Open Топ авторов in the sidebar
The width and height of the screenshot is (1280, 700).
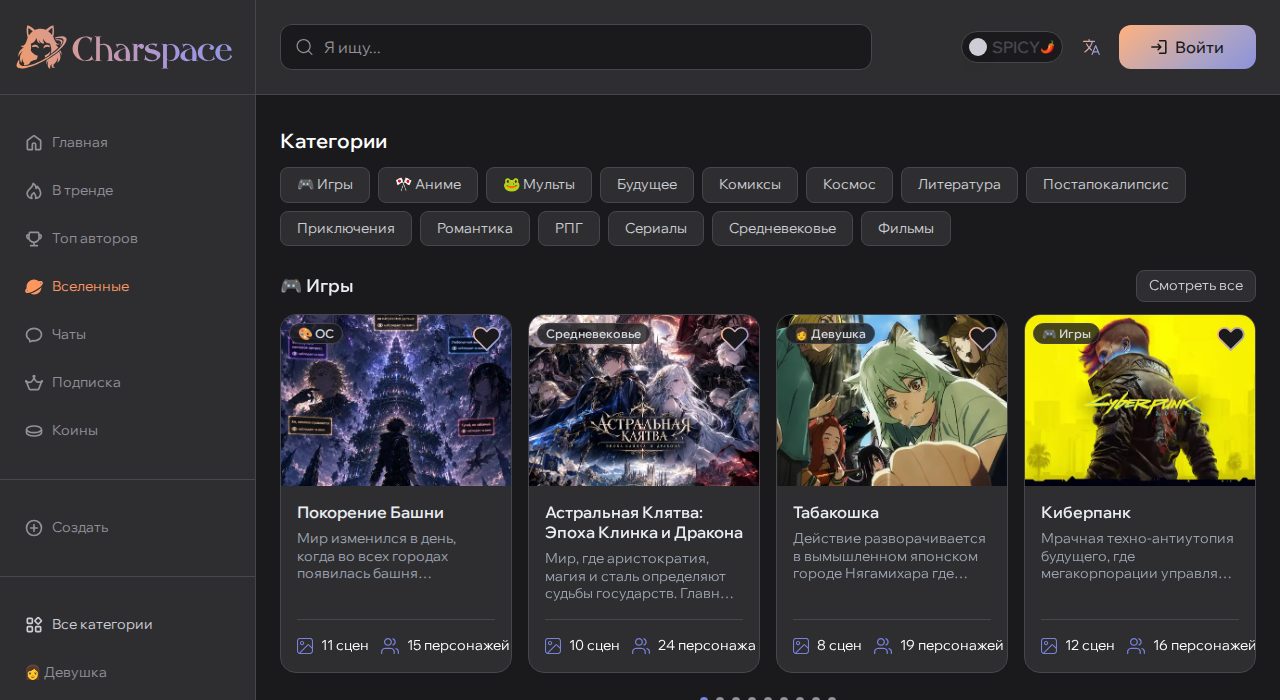pyautogui.click(x=81, y=238)
